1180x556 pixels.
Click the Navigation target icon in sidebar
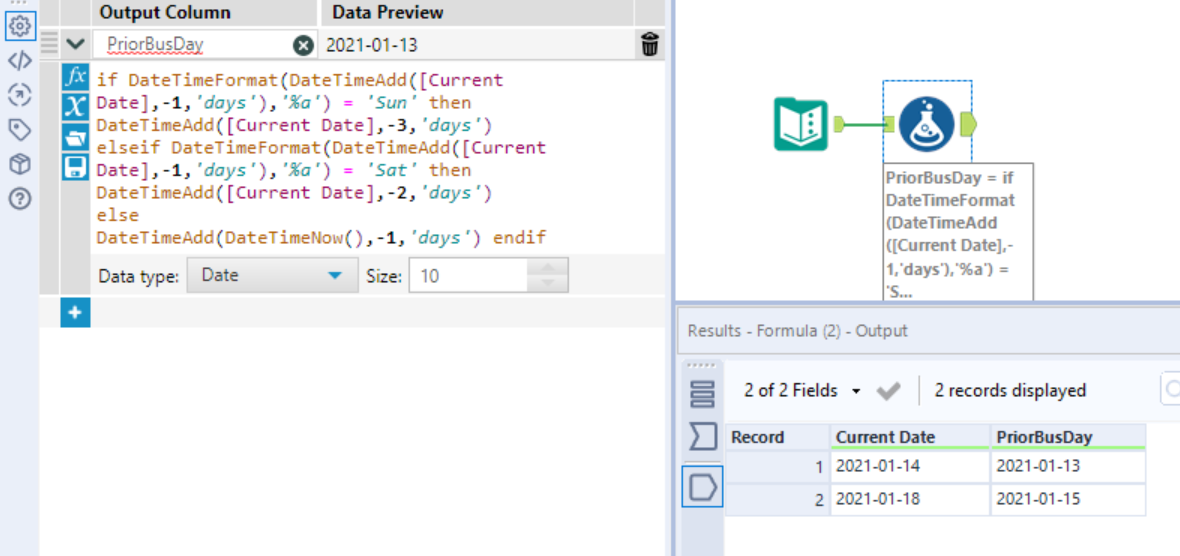coord(20,95)
